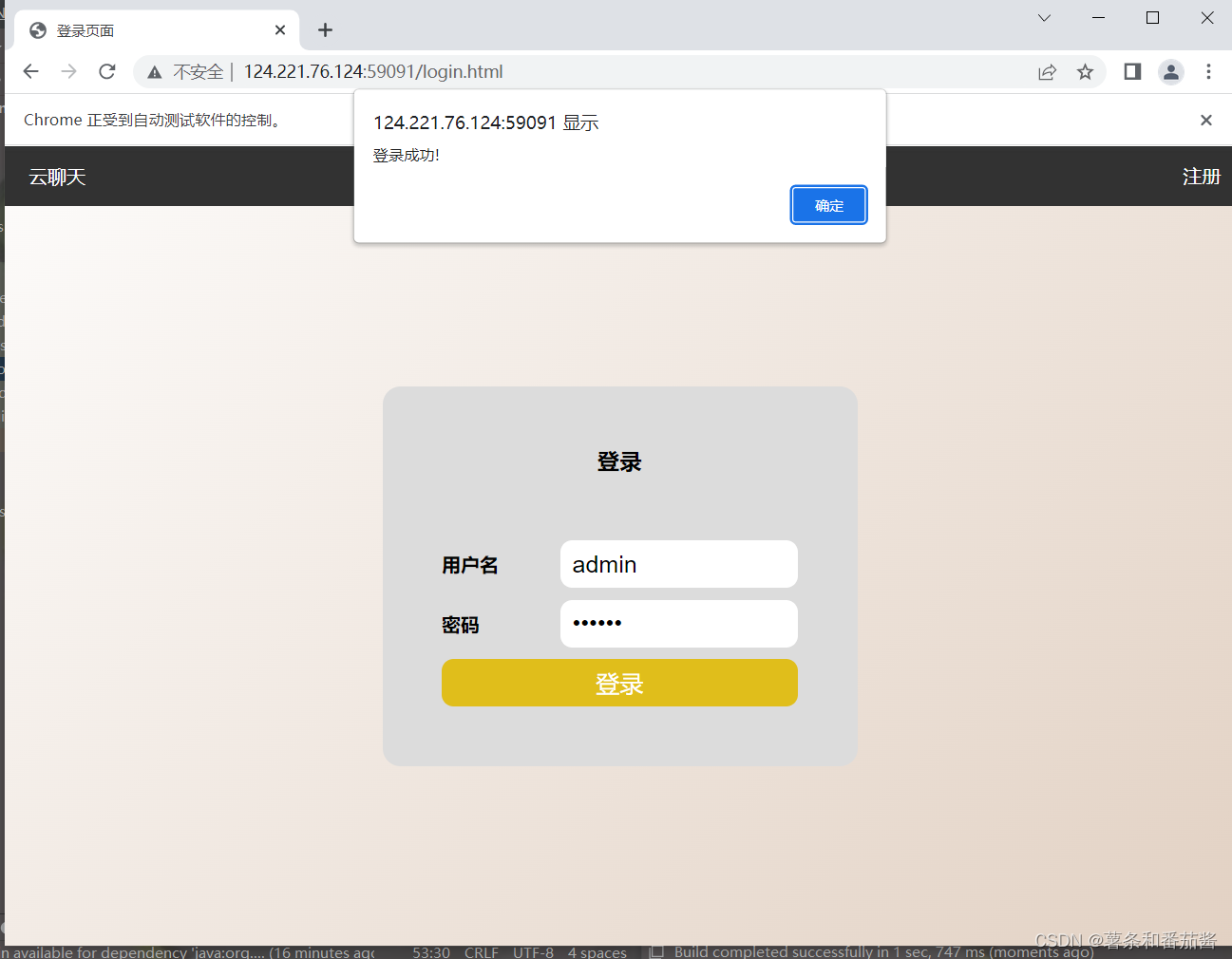The height and width of the screenshot is (959, 1232).
Task: Close the Chrome window
Action: pyautogui.click(x=1207, y=18)
